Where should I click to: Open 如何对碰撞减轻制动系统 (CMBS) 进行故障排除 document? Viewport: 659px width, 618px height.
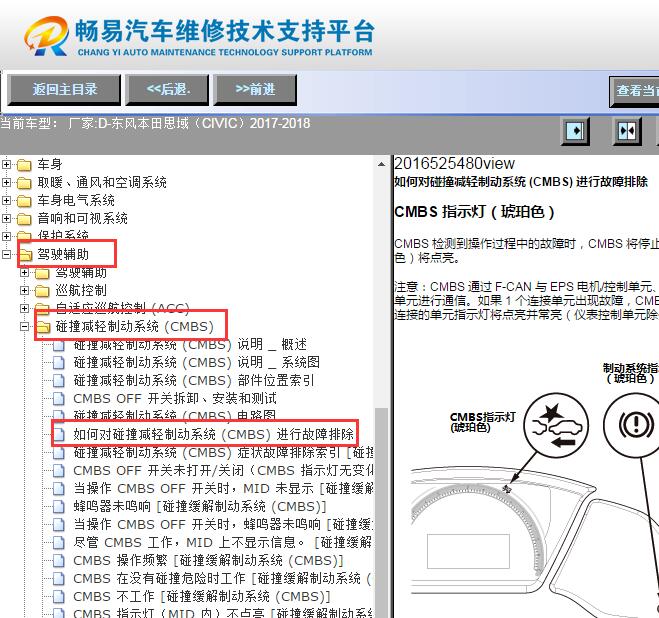coord(214,434)
